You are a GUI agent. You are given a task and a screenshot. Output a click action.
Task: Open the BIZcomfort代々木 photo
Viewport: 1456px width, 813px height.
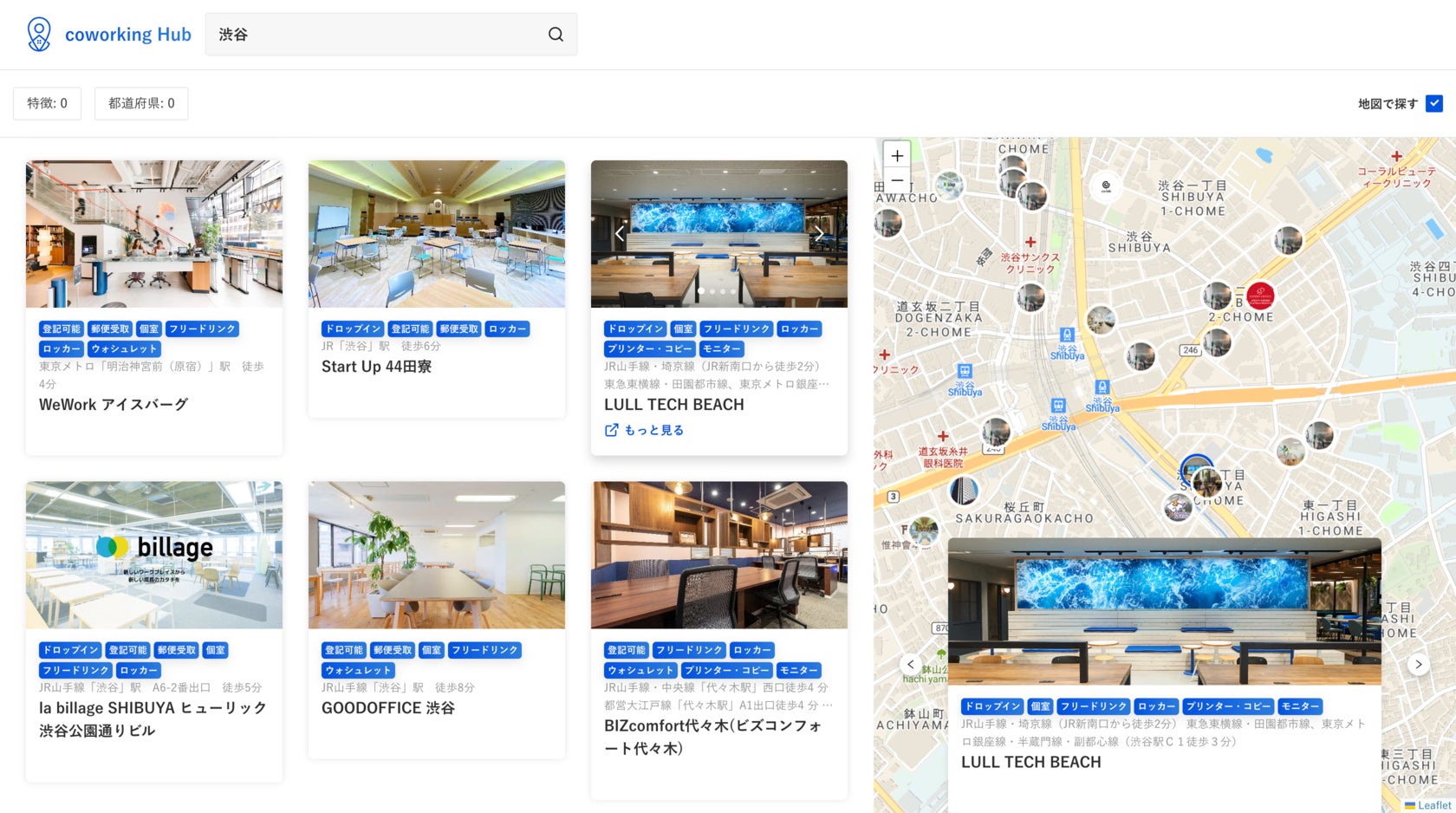719,555
